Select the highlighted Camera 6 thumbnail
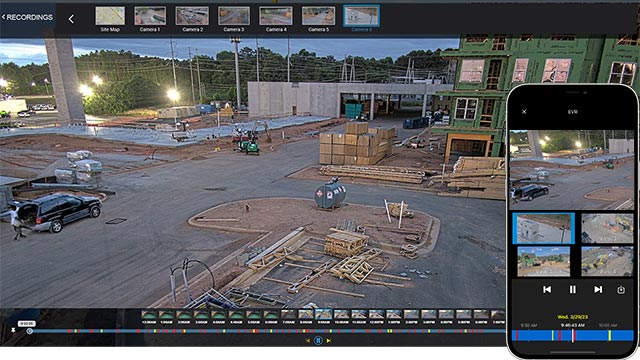Screen dimensions: 640x360 coord(362,16)
